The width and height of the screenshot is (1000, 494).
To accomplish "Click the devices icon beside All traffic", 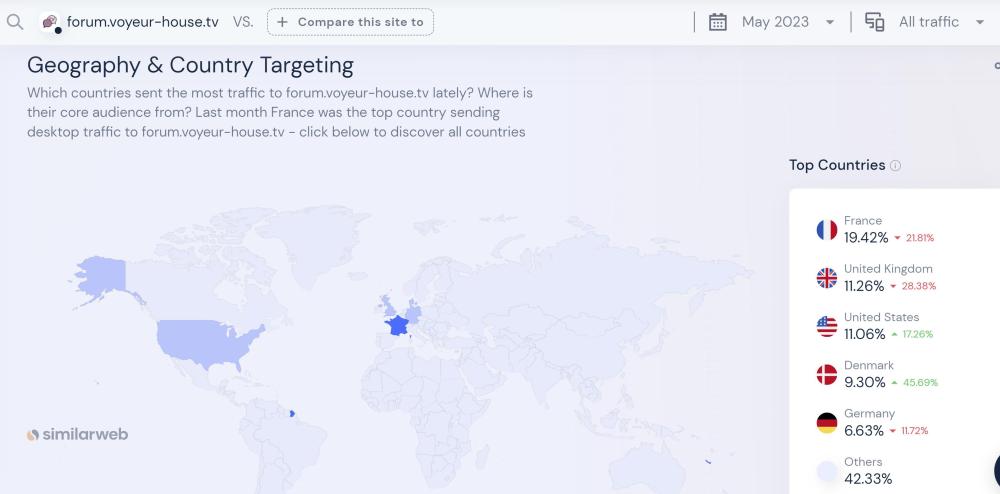I will coord(874,22).
